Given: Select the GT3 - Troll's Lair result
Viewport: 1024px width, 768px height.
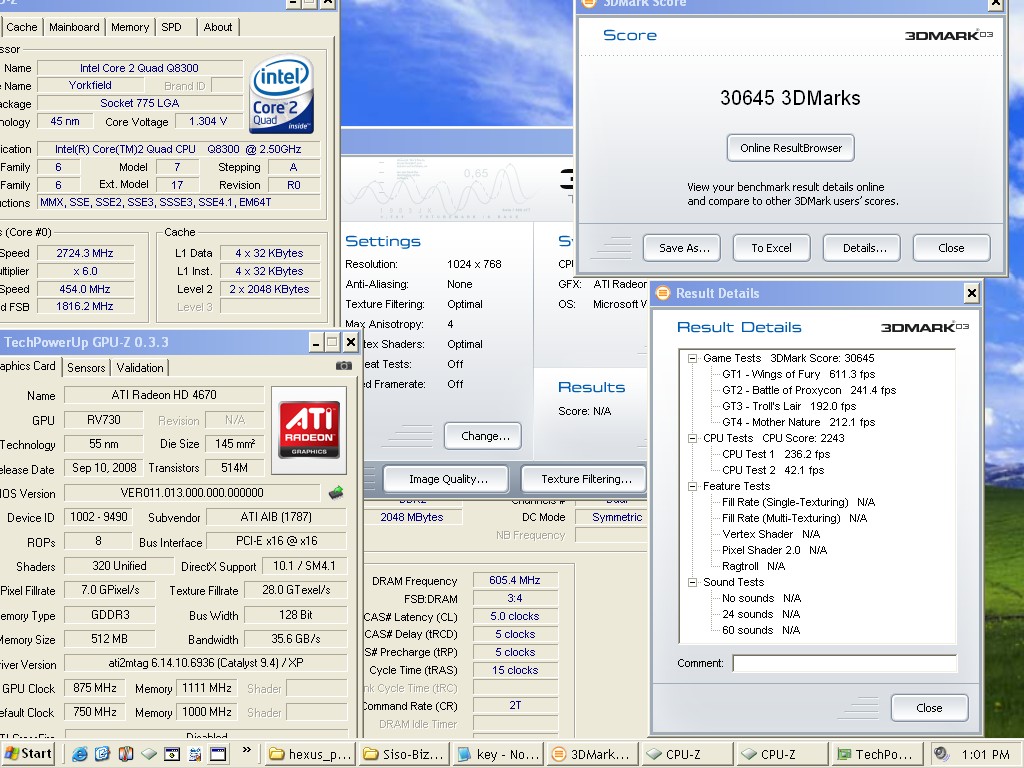Looking at the screenshot, I should coord(788,406).
